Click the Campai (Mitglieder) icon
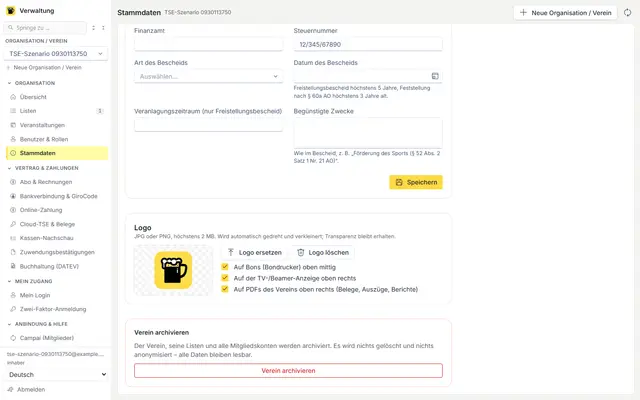 13,338
